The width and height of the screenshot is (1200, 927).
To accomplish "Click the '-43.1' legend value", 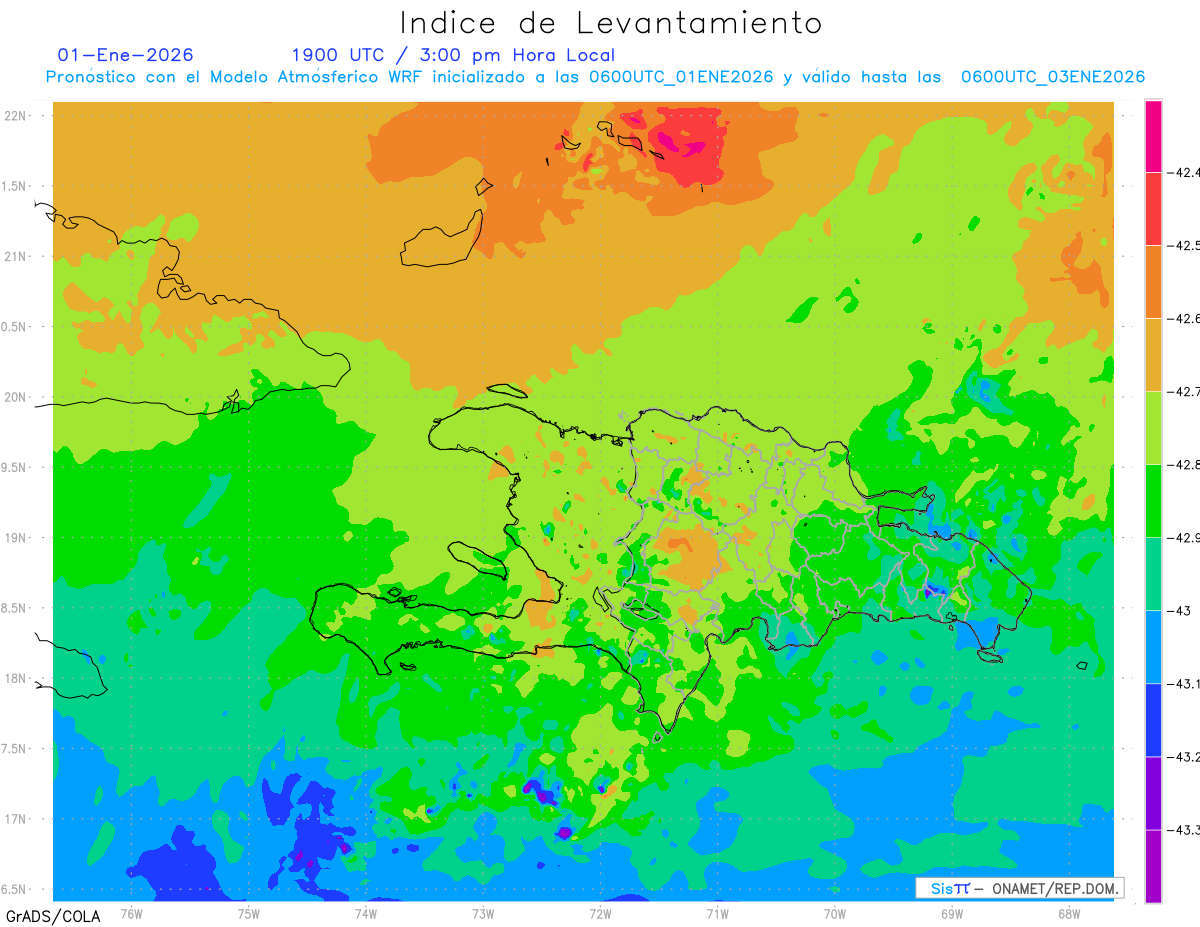I will pyautogui.click(x=1184, y=683).
